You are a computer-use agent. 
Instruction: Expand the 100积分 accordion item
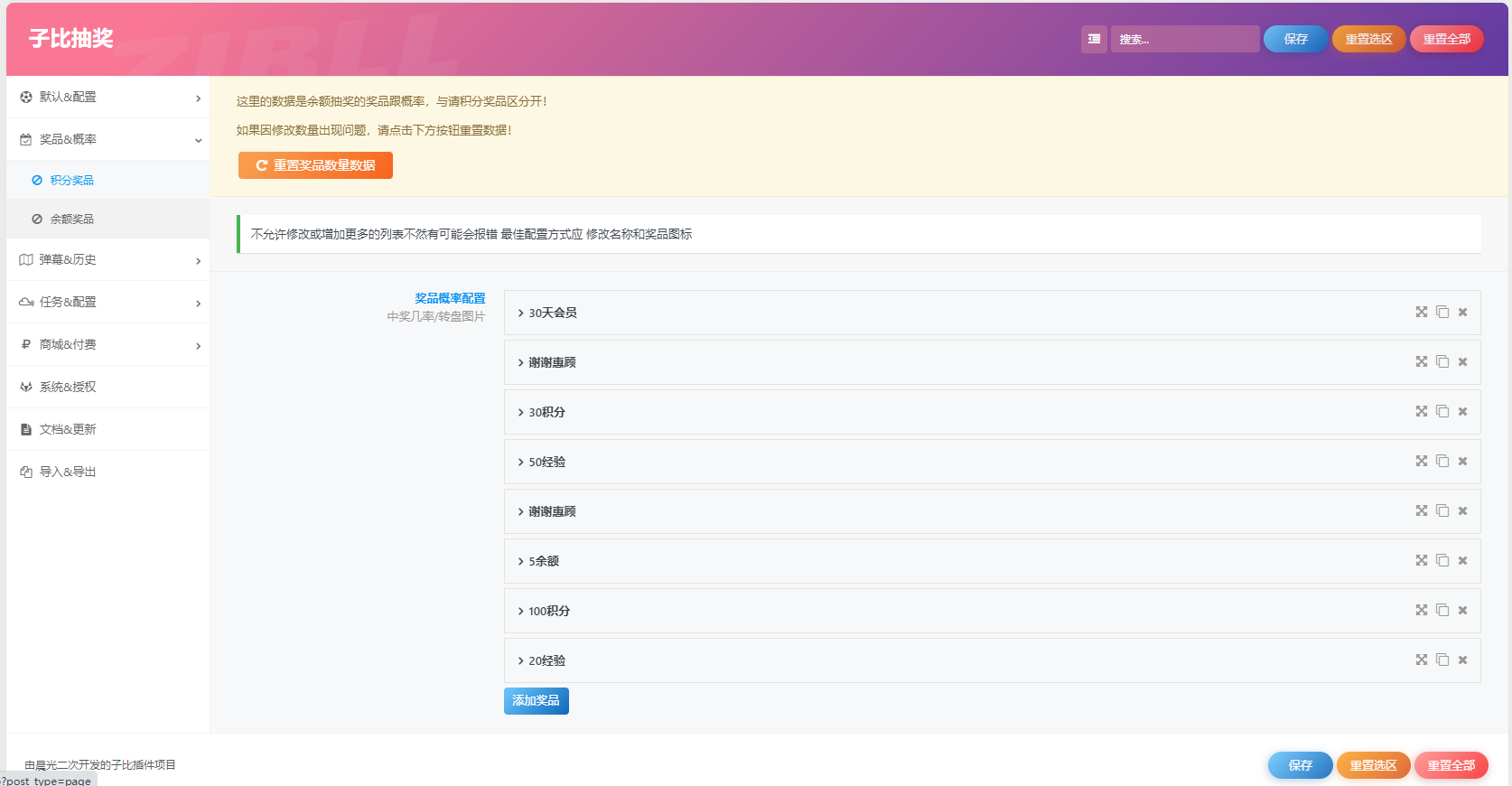pyautogui.click(x=549, y=611)
